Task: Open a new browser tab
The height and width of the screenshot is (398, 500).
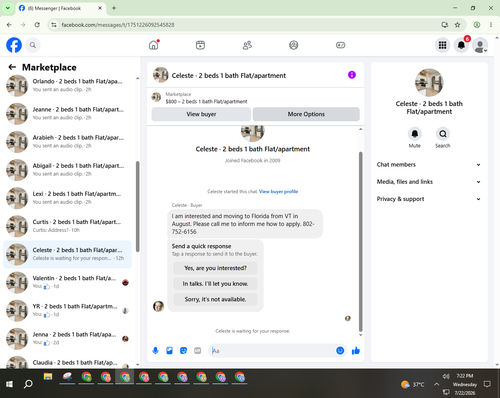Action: pos(114,8)
